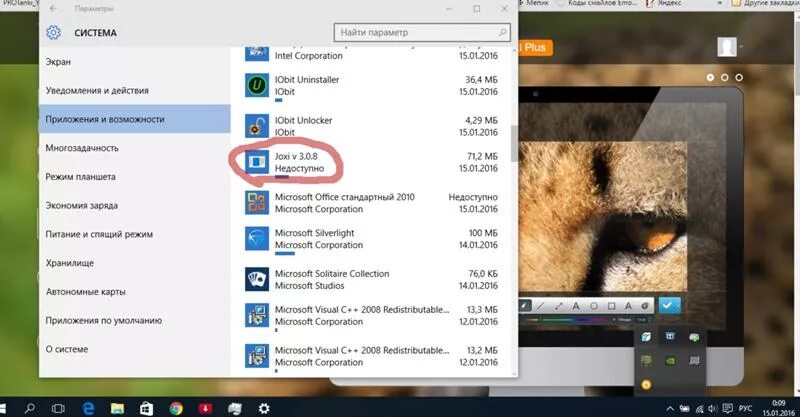800x417 pixels.
Task: Open Уведомления и действия section
Action: coord(97,90)
